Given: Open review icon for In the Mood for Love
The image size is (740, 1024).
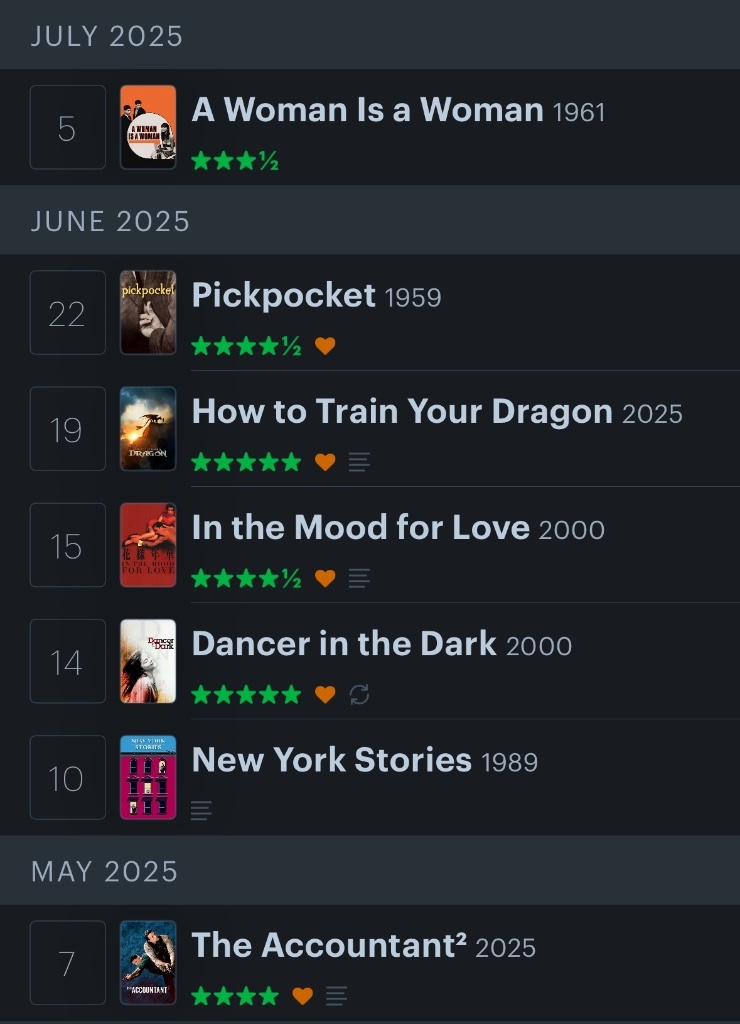Looking at the screenshot, I should (x=359, y=578).
